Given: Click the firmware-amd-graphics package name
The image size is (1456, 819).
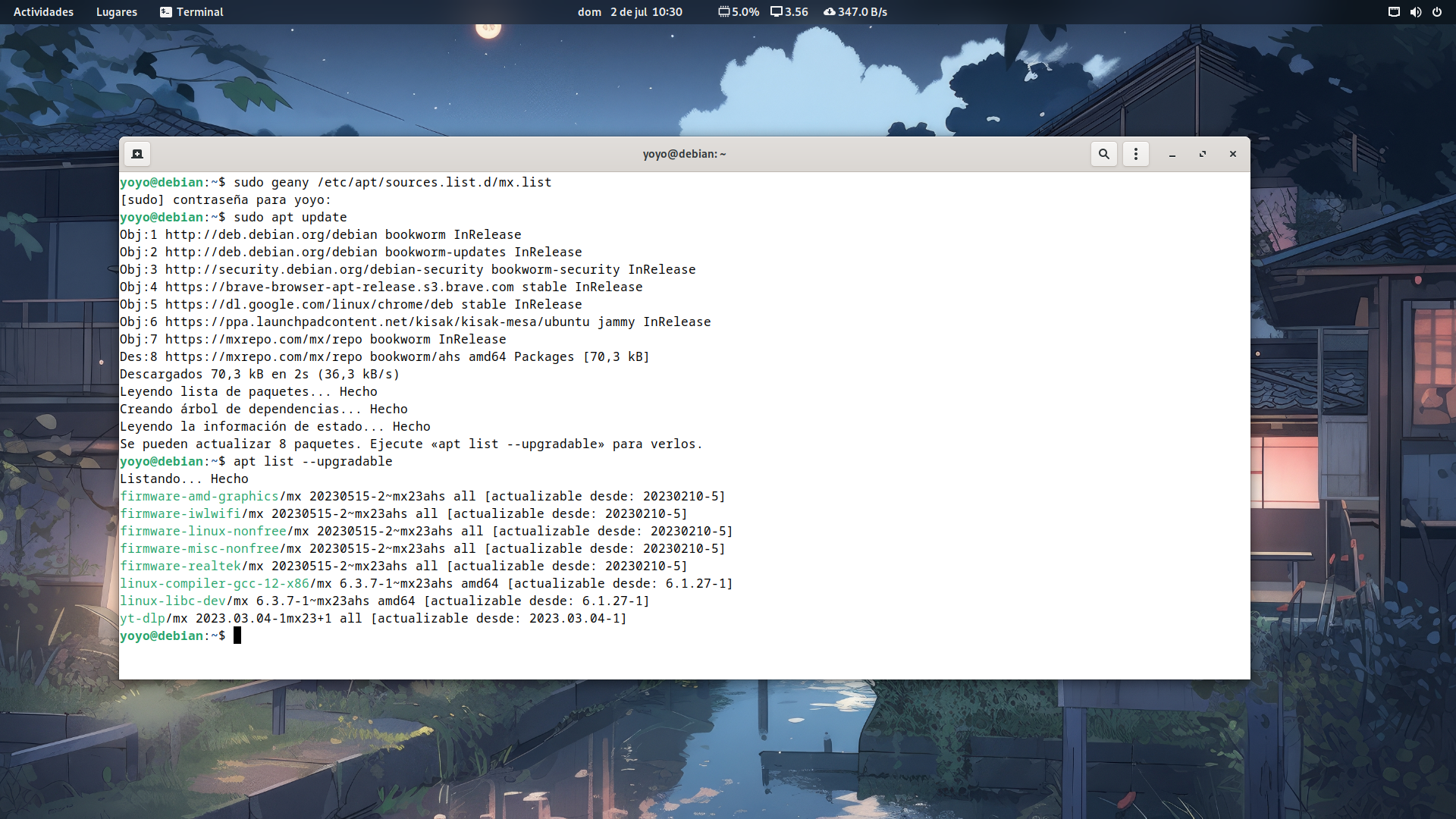Looking at the screenshot, I should (199, 496).
